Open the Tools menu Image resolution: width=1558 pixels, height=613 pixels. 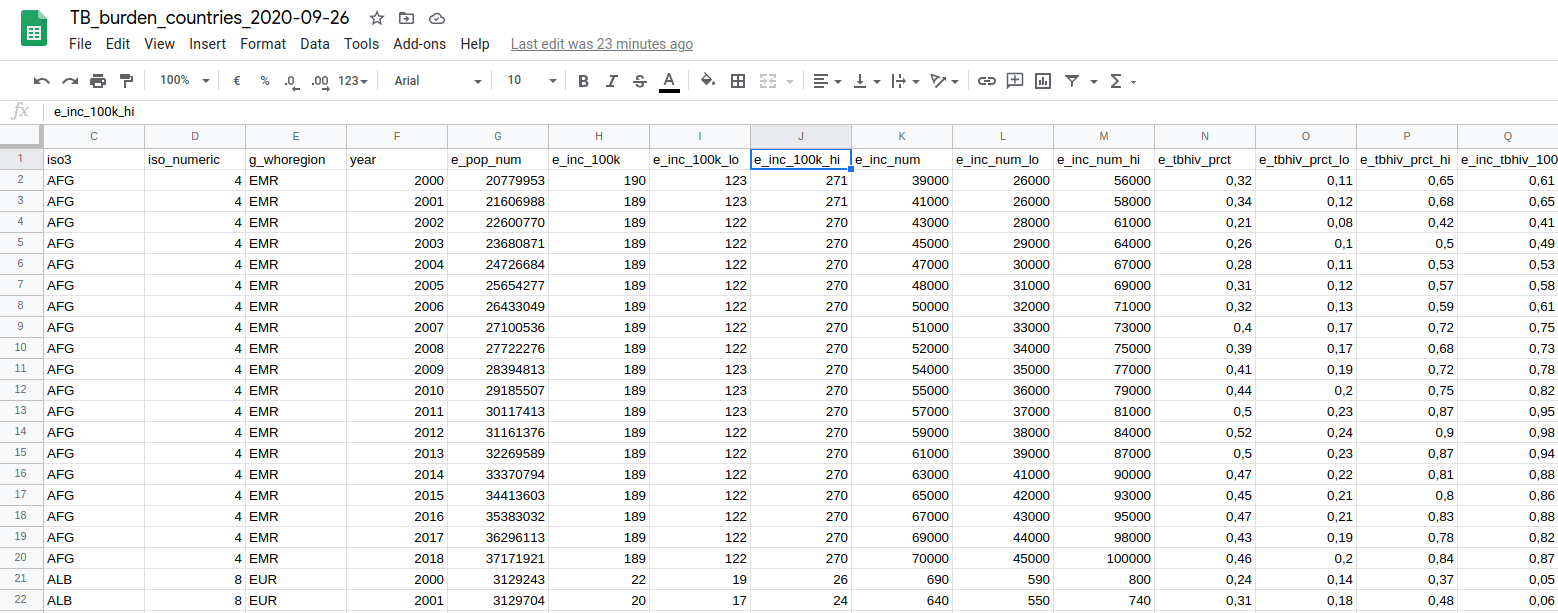[x=361, y=44]
